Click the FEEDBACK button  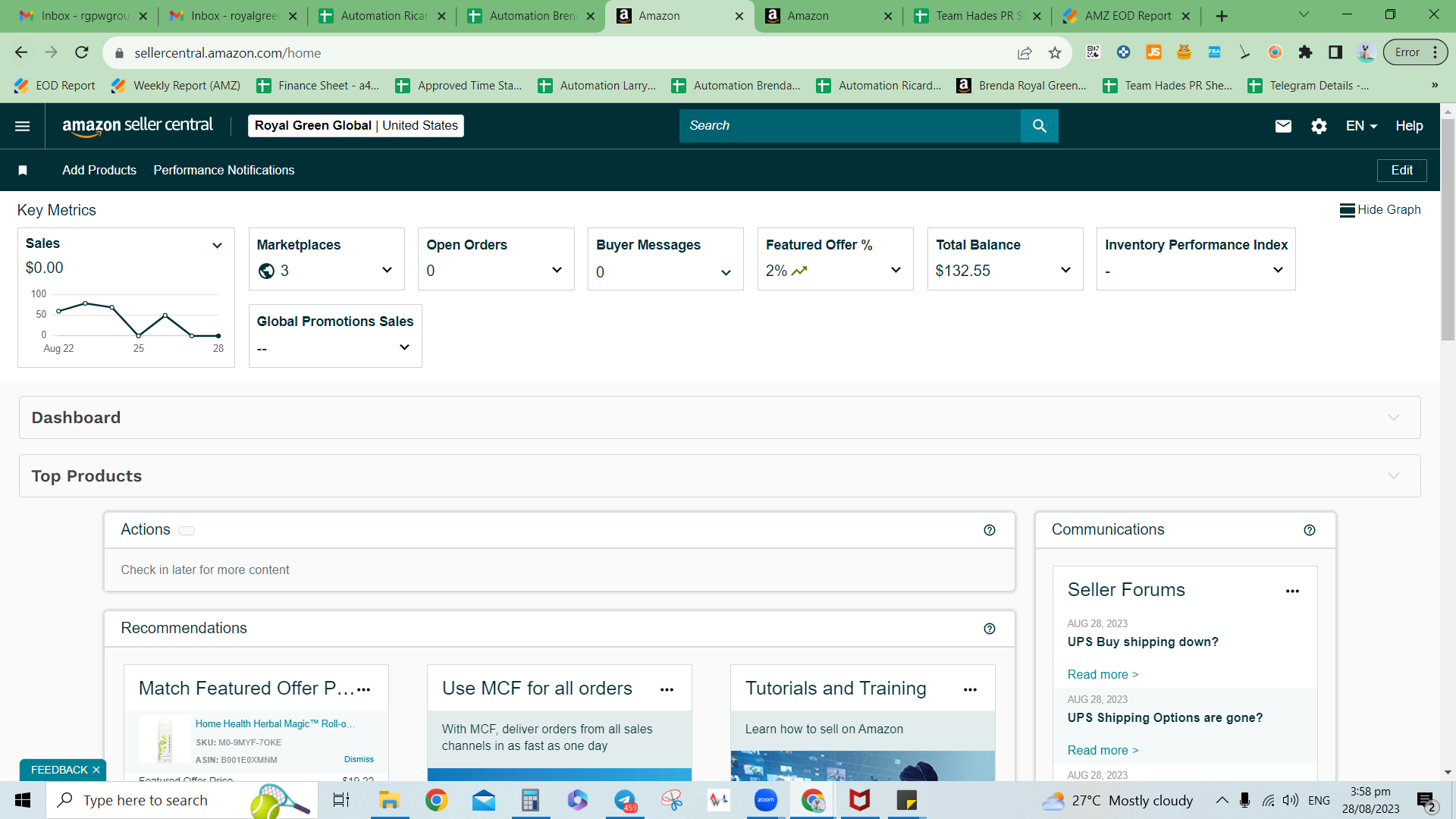tap(59, 770)
